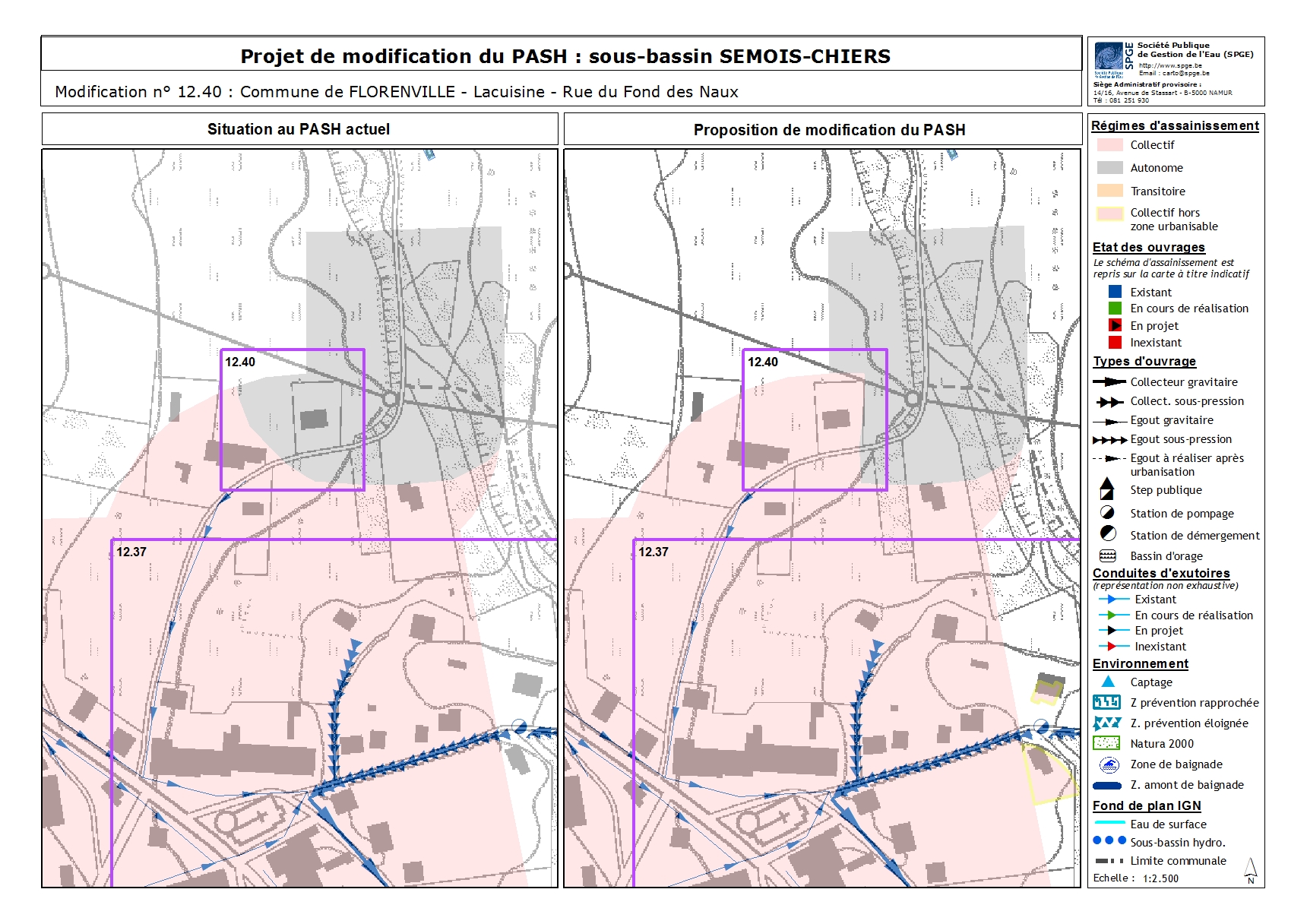Select the Station de démergement symbol
Screen dimensions: 1307x924
pos(1108,534)
